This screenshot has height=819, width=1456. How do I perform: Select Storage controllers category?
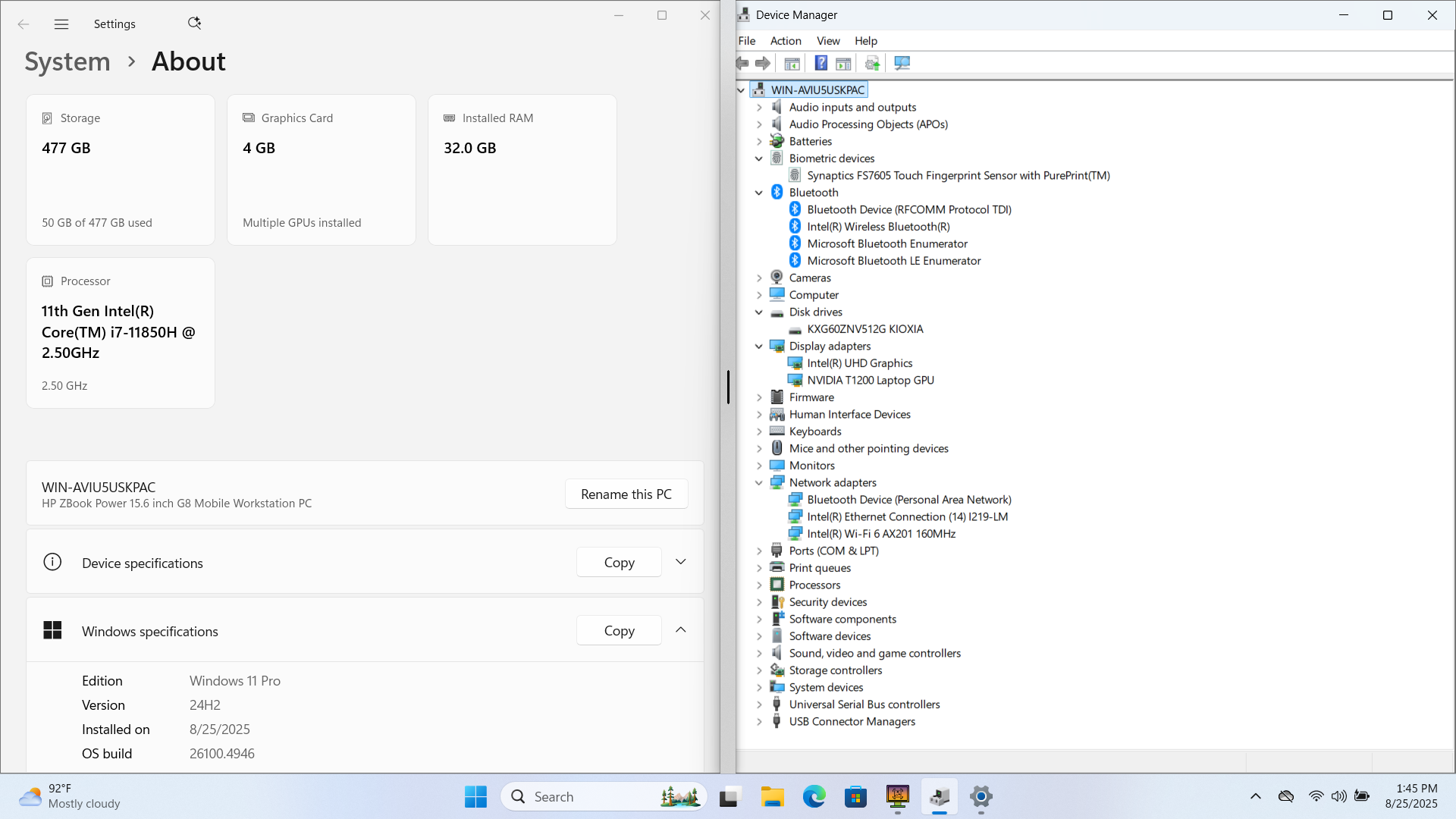[x=835, y=670]
